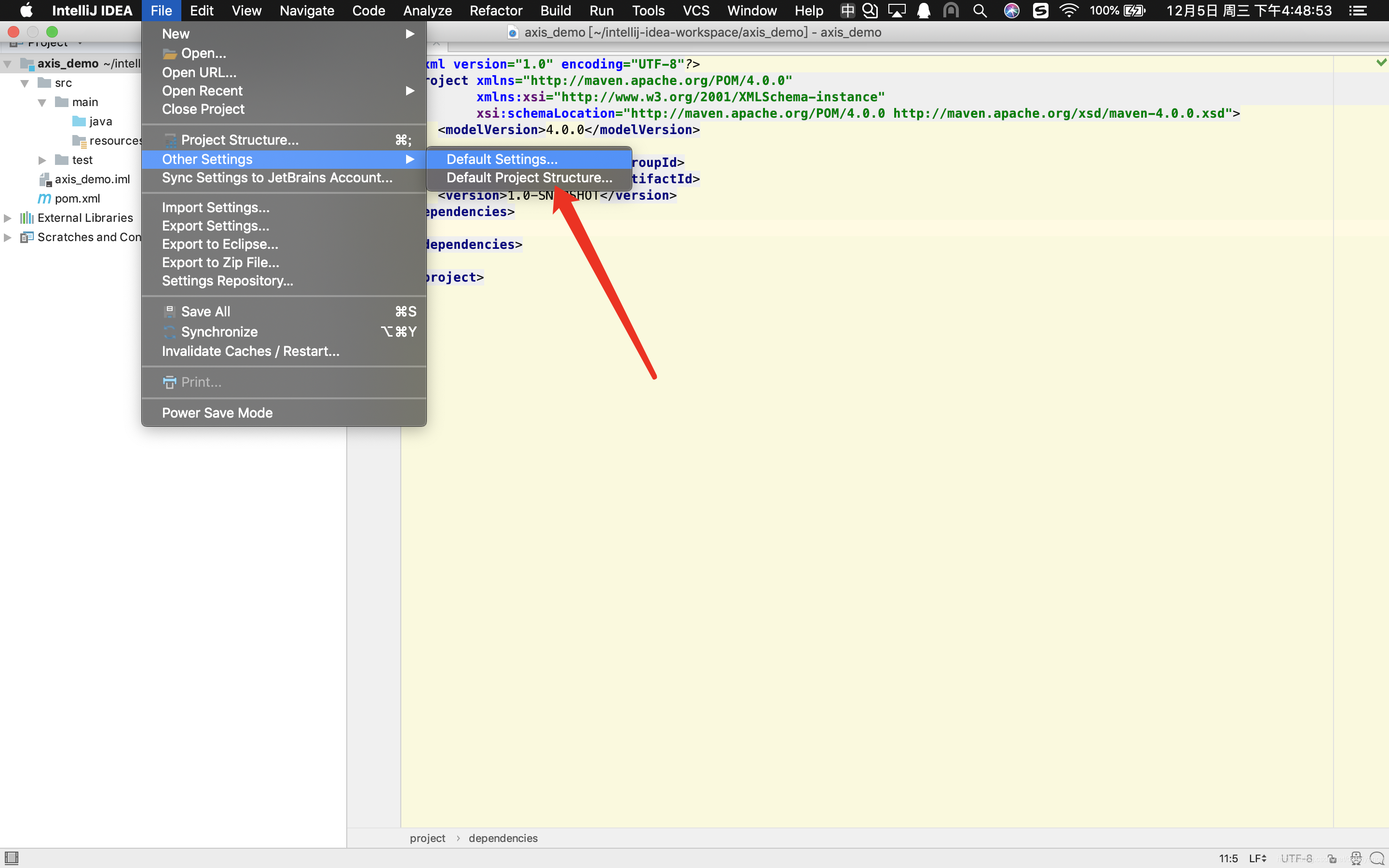
Task: Open the Hector inspection inspector icon
Action: 1356,858
